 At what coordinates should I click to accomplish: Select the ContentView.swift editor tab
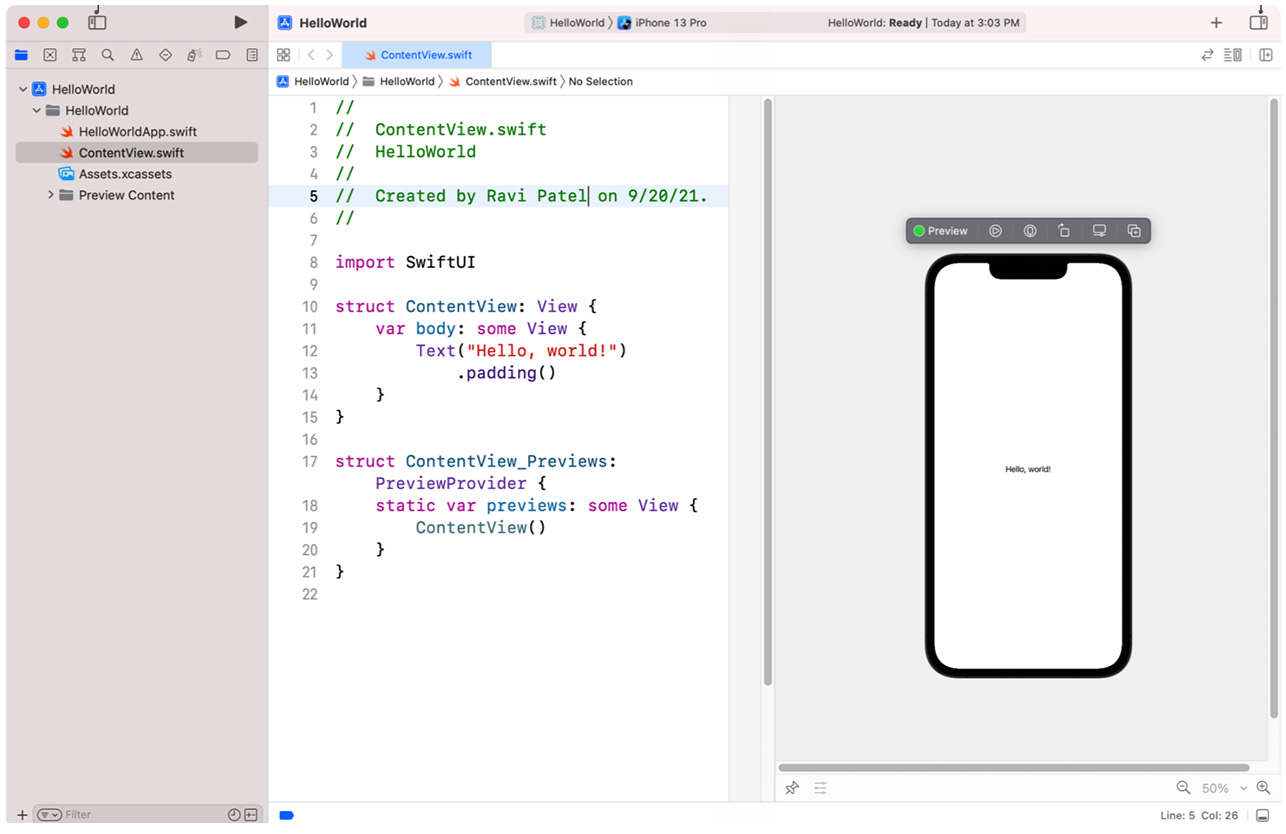pos(417,55)
